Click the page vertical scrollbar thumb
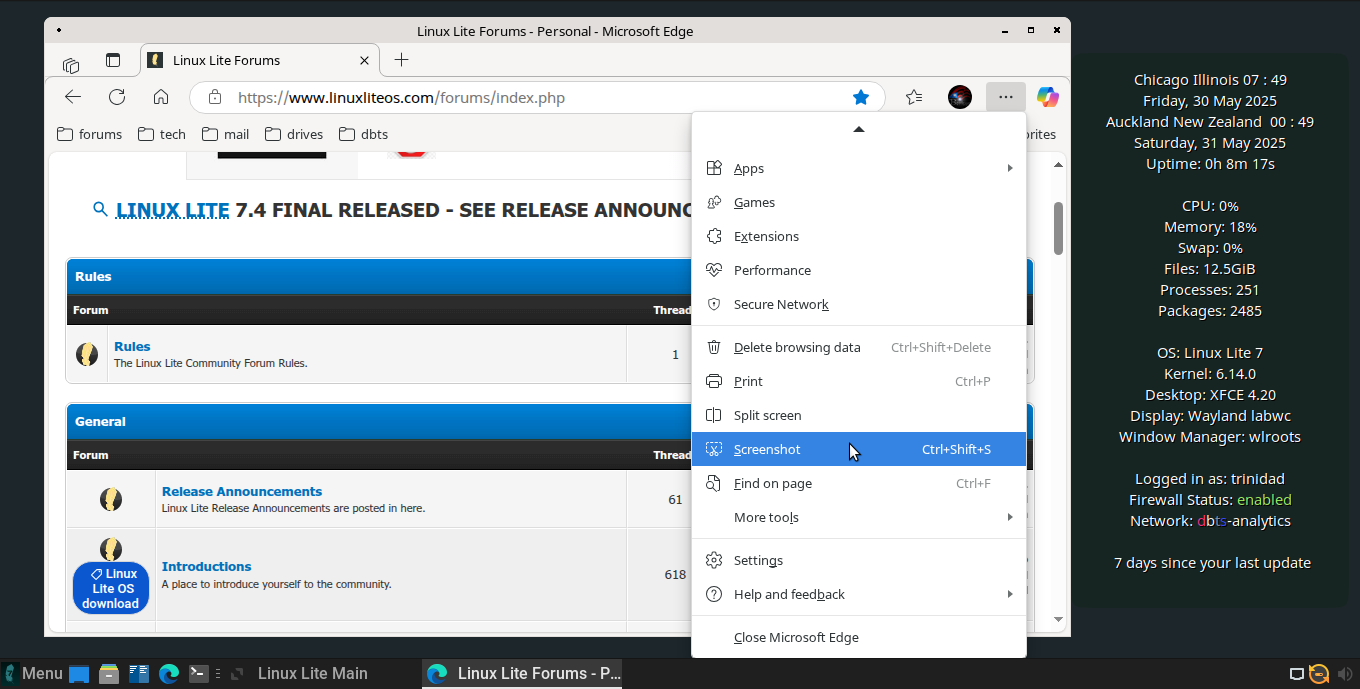1360x689 pixels. click(1058, 228)
